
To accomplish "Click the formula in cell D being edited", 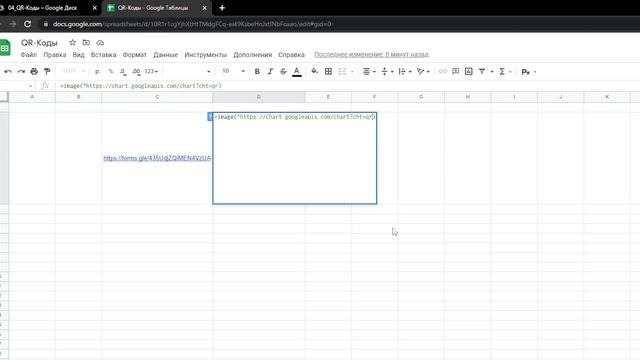I will coord(295,117).
